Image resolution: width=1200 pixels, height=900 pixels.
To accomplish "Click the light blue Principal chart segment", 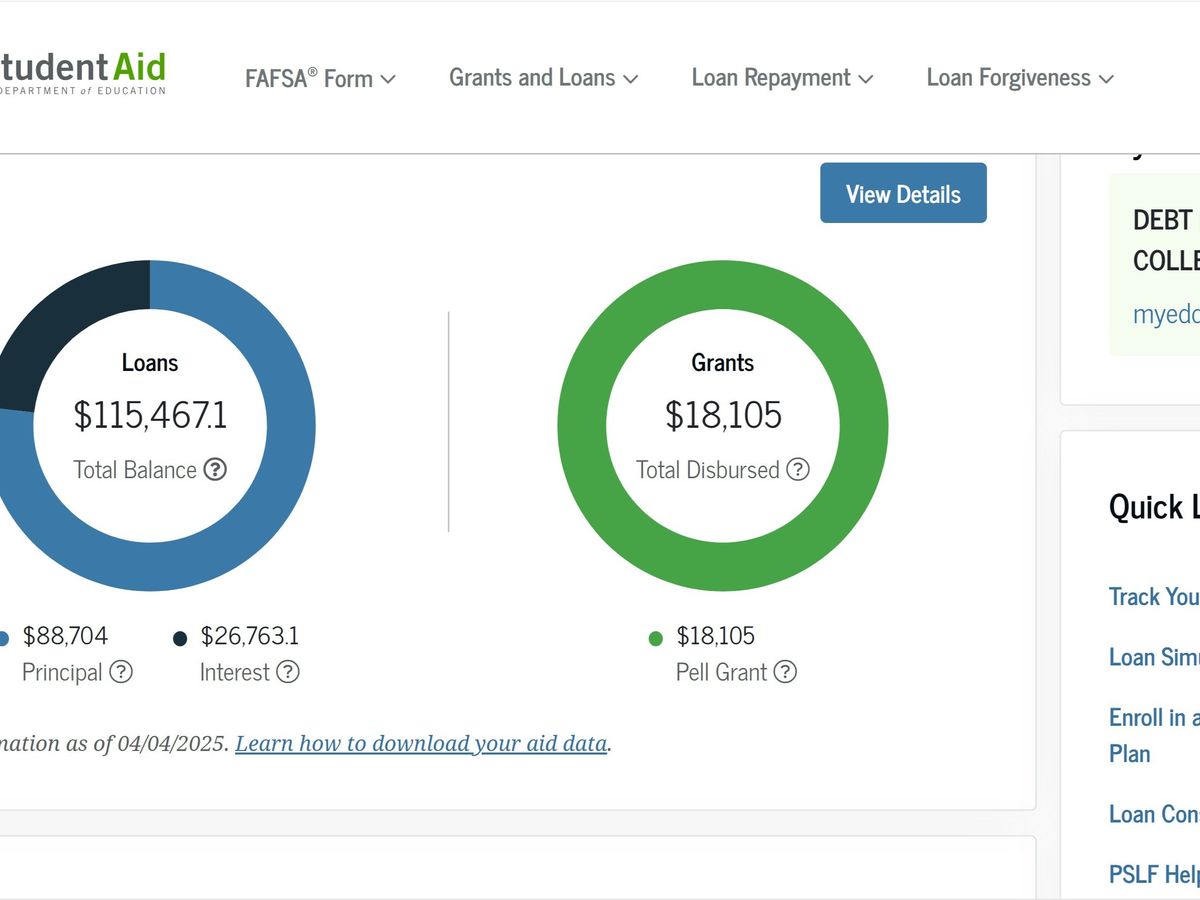I will tap(292, 426).
